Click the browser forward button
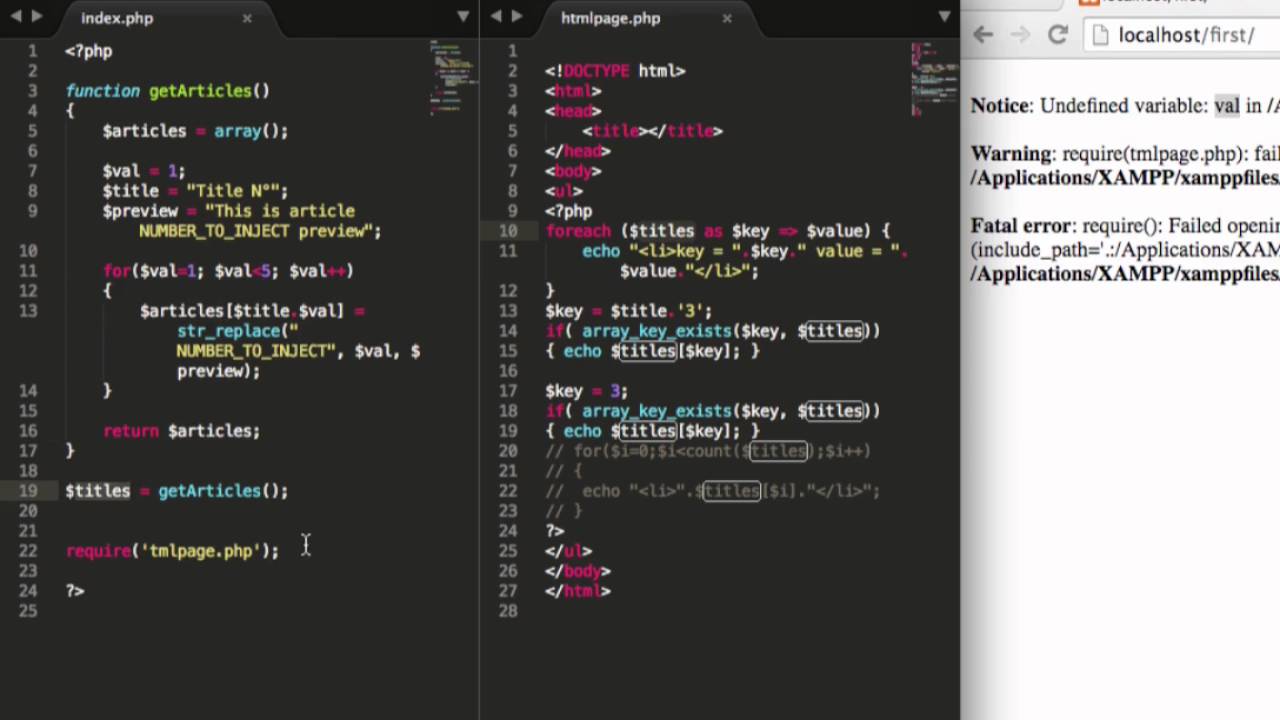 (x=1020, y=35)
